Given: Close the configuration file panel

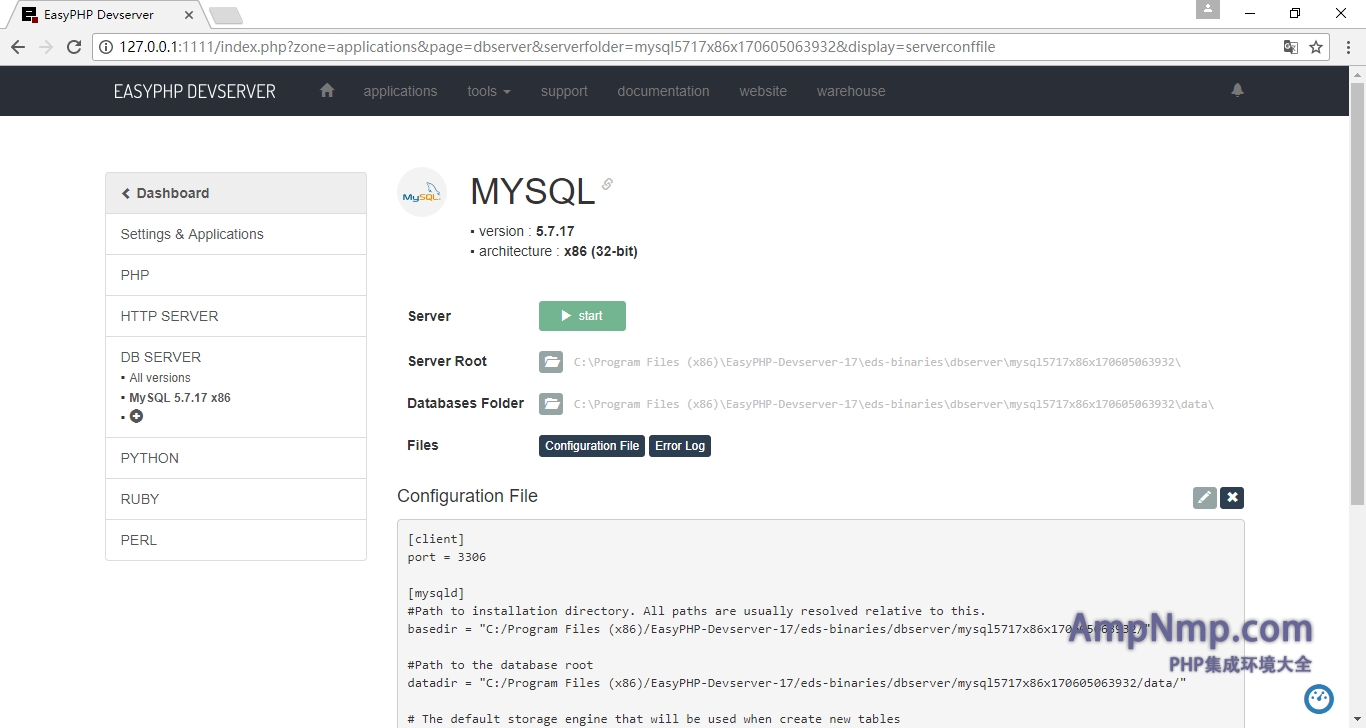Looking at the screenshot, I should (x=1232, y=497).
